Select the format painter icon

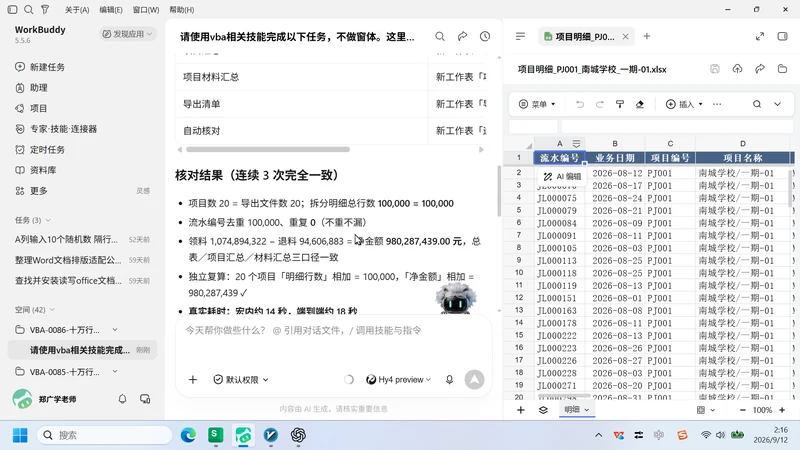pos(620,104)
